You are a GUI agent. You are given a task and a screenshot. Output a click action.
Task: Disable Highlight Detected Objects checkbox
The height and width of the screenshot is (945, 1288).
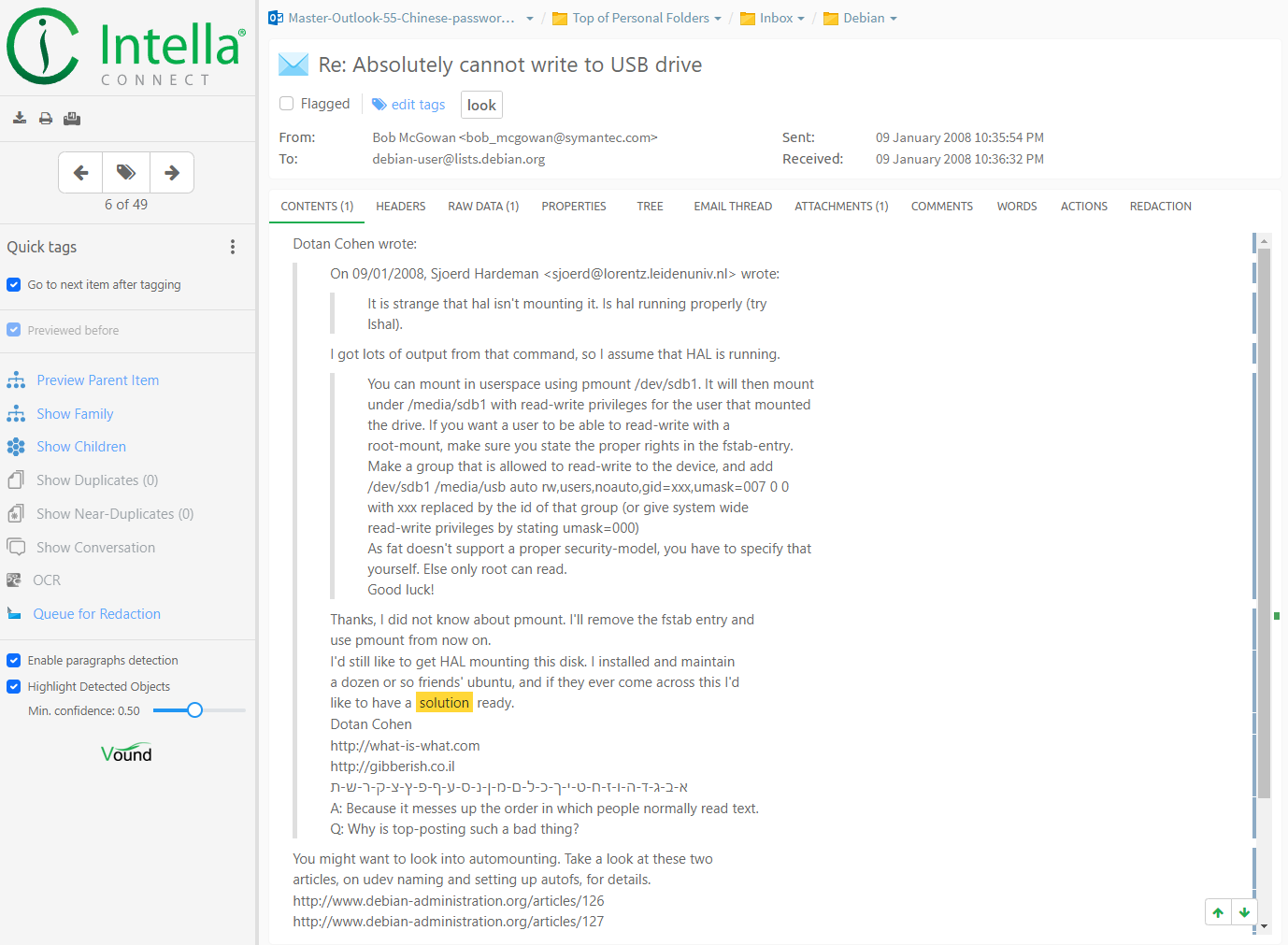(14, 687)
